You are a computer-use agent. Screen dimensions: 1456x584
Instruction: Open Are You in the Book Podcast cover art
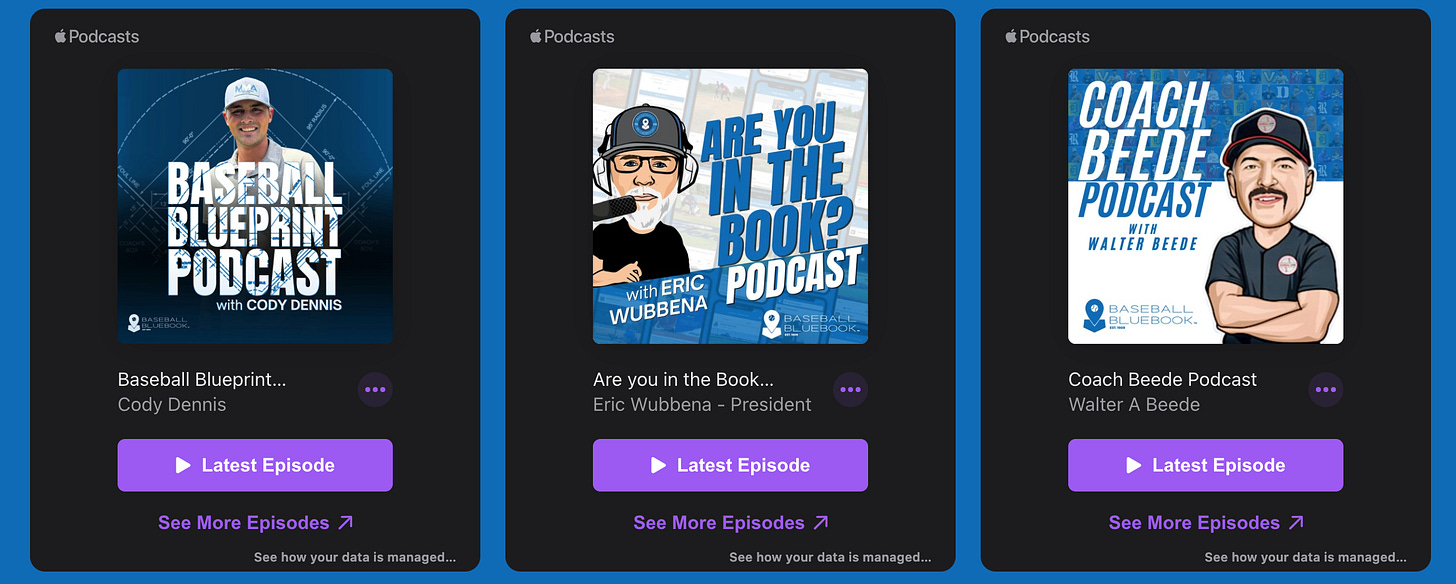click(x=730, y=206)
